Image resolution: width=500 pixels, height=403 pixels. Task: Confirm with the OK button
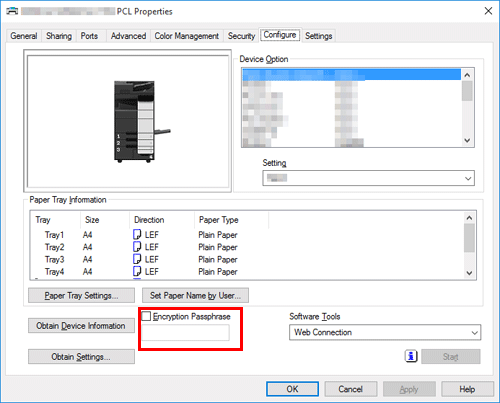click(x=292, y=389)
